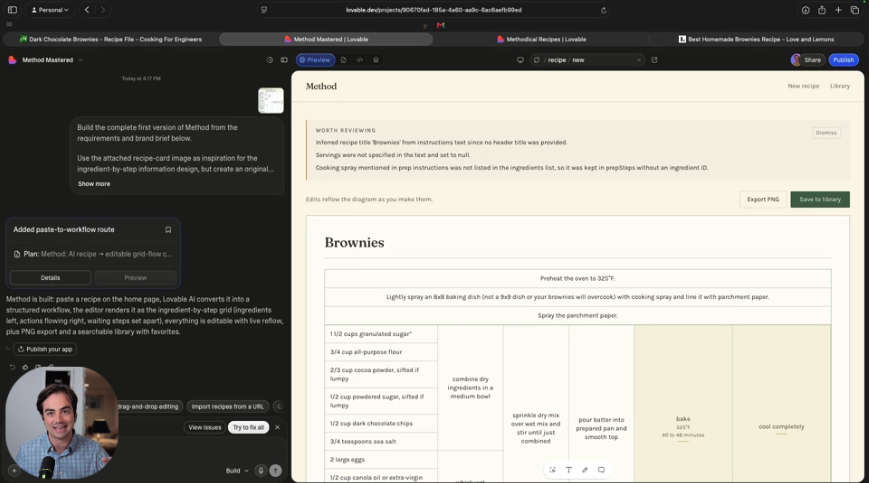Click the Export PNG button
Image resolution: width=869 pixels, height=483 pixels.
point(763,199)
